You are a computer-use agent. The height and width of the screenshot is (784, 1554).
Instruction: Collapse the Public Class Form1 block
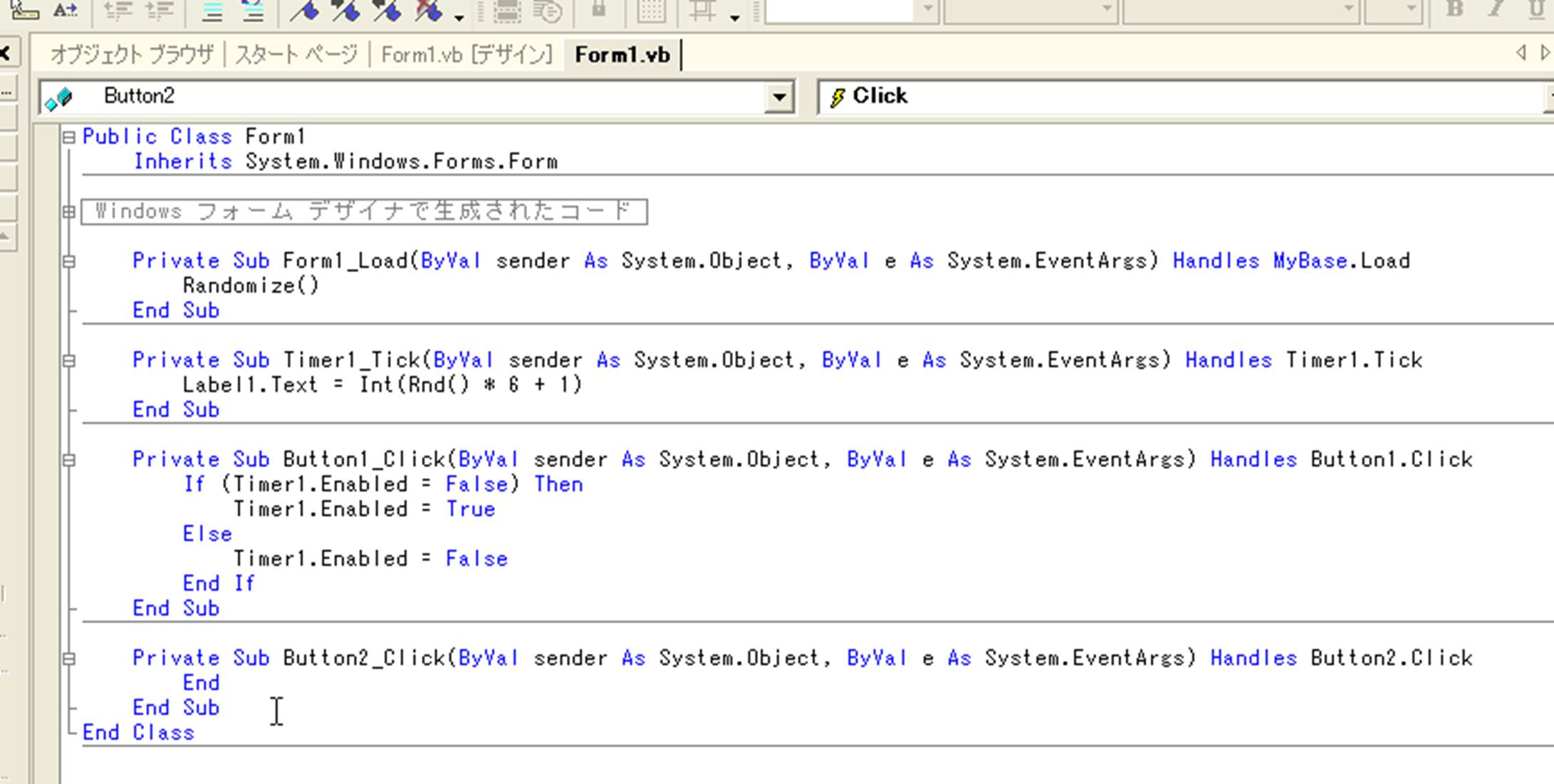pos(69,137)
